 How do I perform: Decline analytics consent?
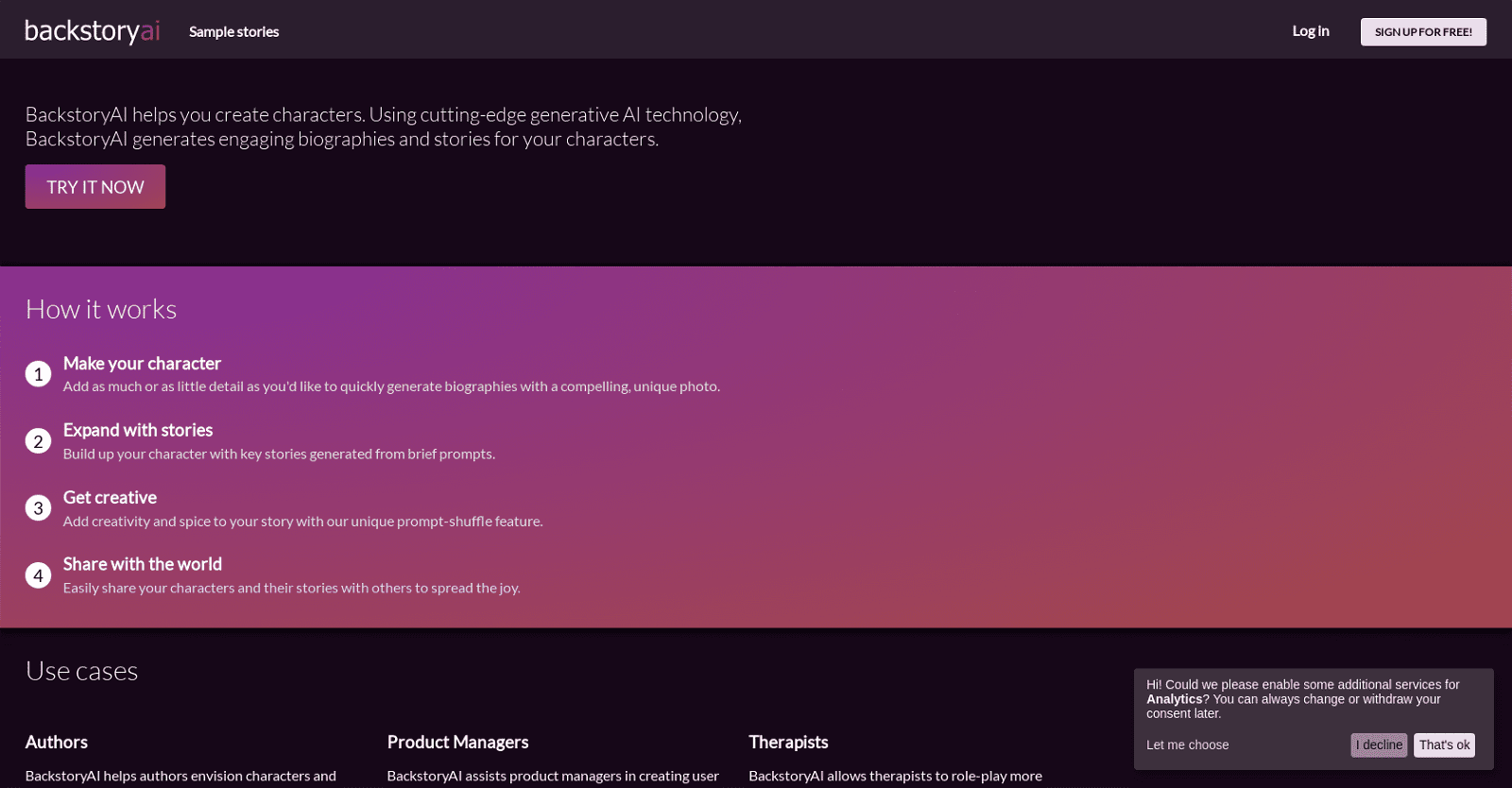pos(1378,745)
